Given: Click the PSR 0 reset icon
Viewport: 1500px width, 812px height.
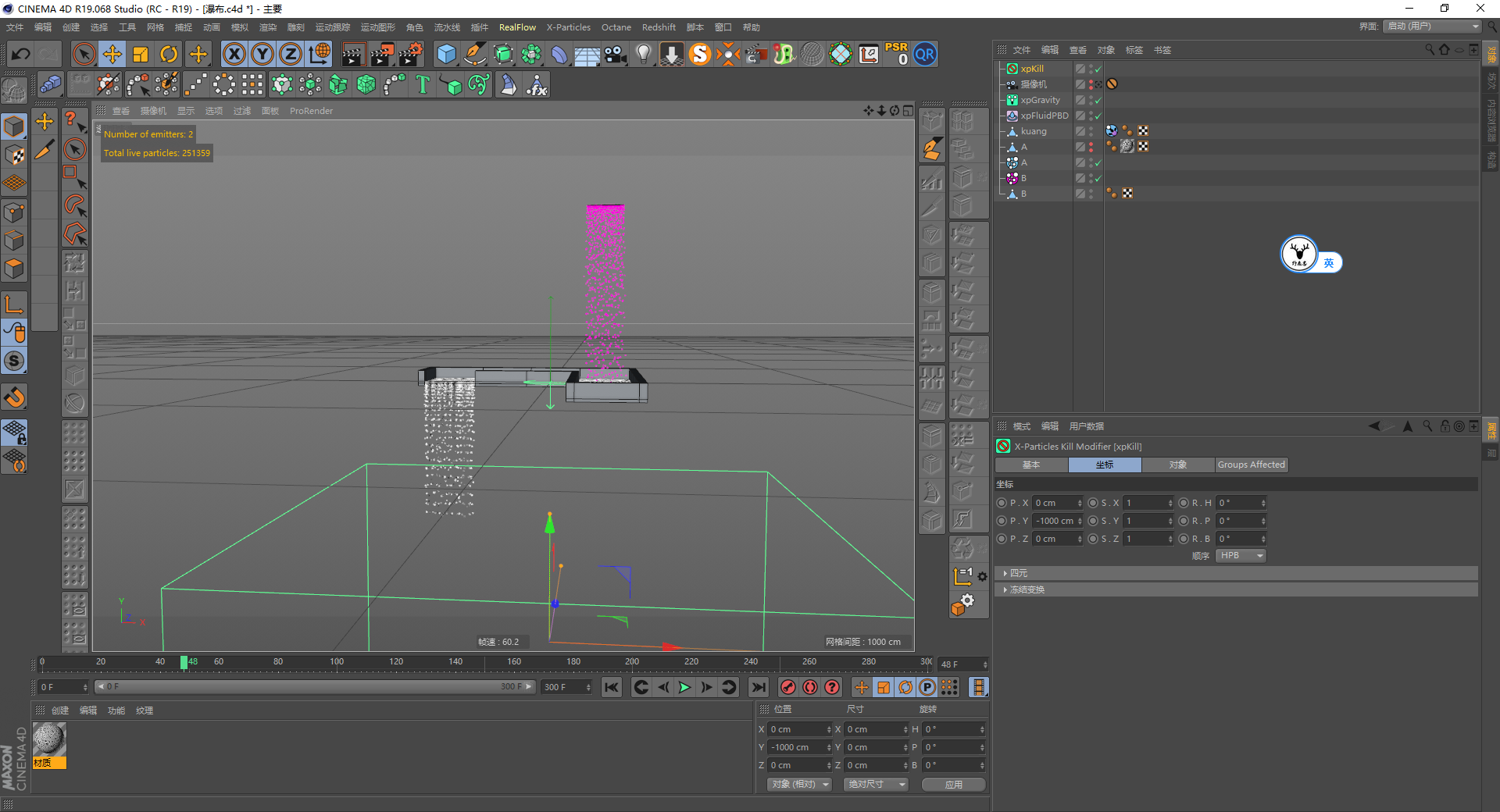Looking at the screenshot, I should [x=897, y=54].
